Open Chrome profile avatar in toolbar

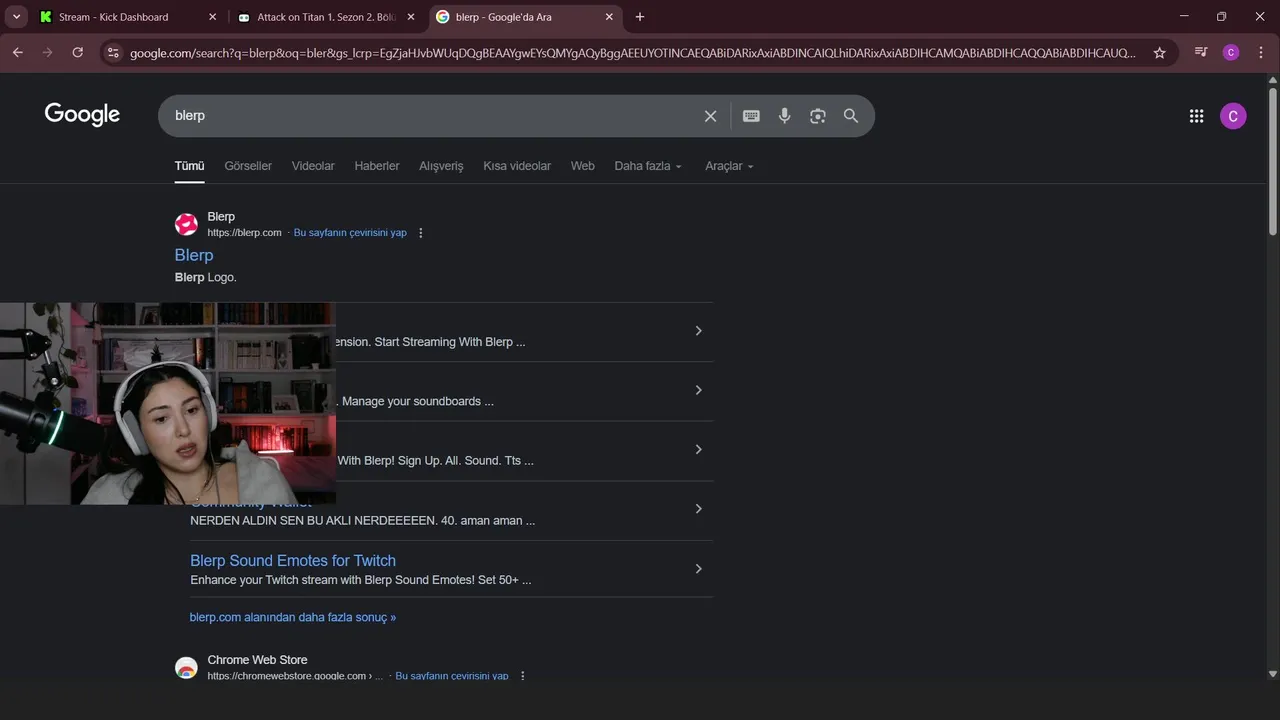point(1231,52)
